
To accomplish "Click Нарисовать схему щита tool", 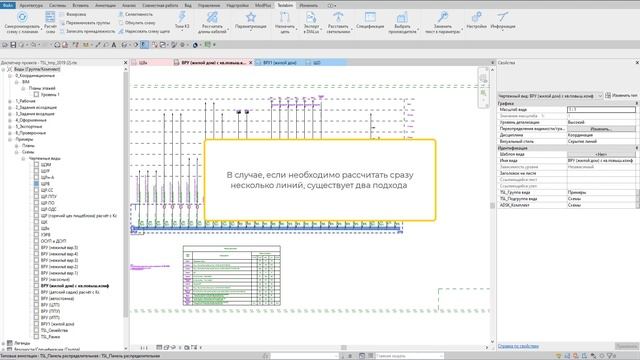I will [144, 31].
